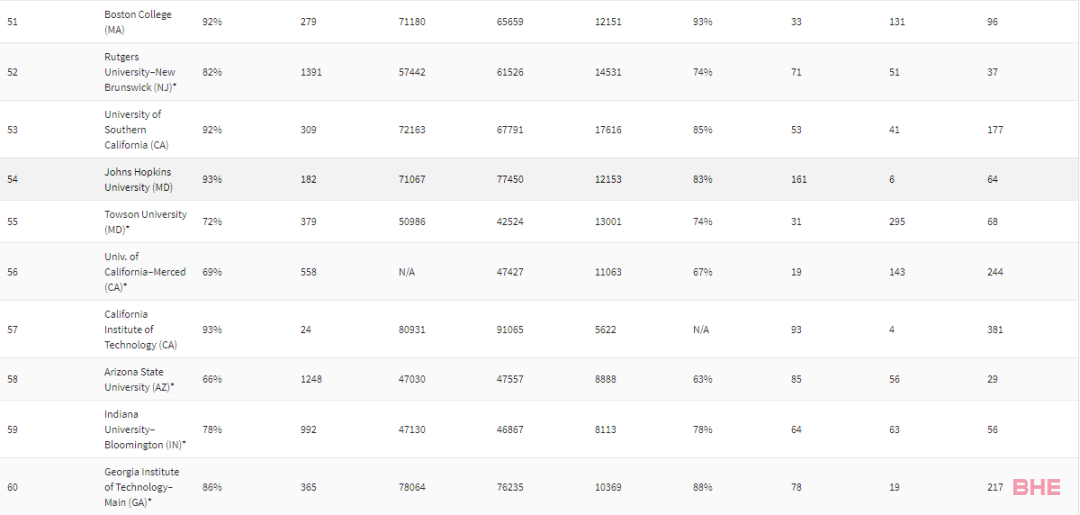Image resolution: width=1080 pixels, height=515 pixels.
Task: Click 88% in Georgia Institute row
Action: (x=703, y=487)
